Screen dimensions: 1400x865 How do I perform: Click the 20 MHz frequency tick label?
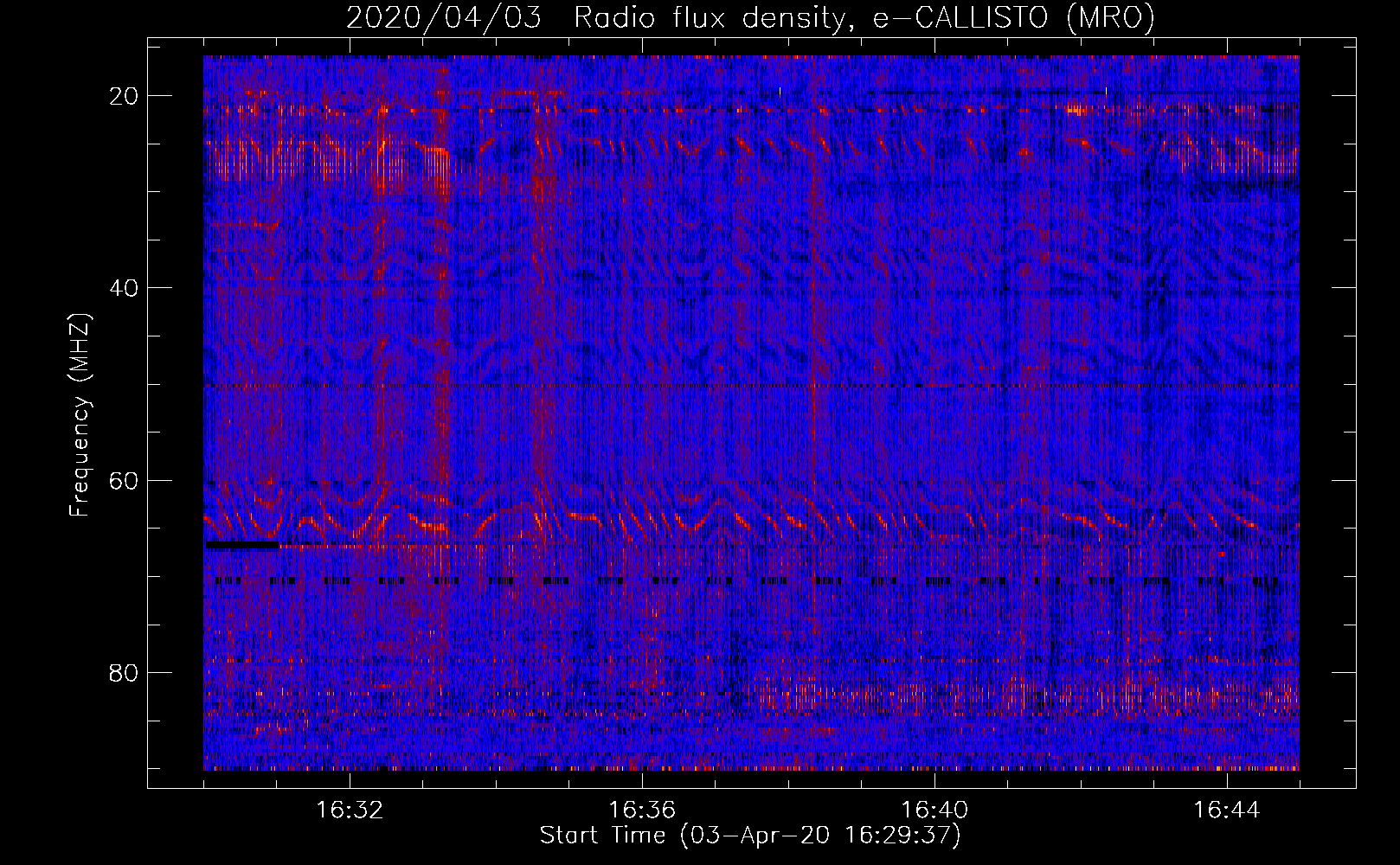pos(125,96)
